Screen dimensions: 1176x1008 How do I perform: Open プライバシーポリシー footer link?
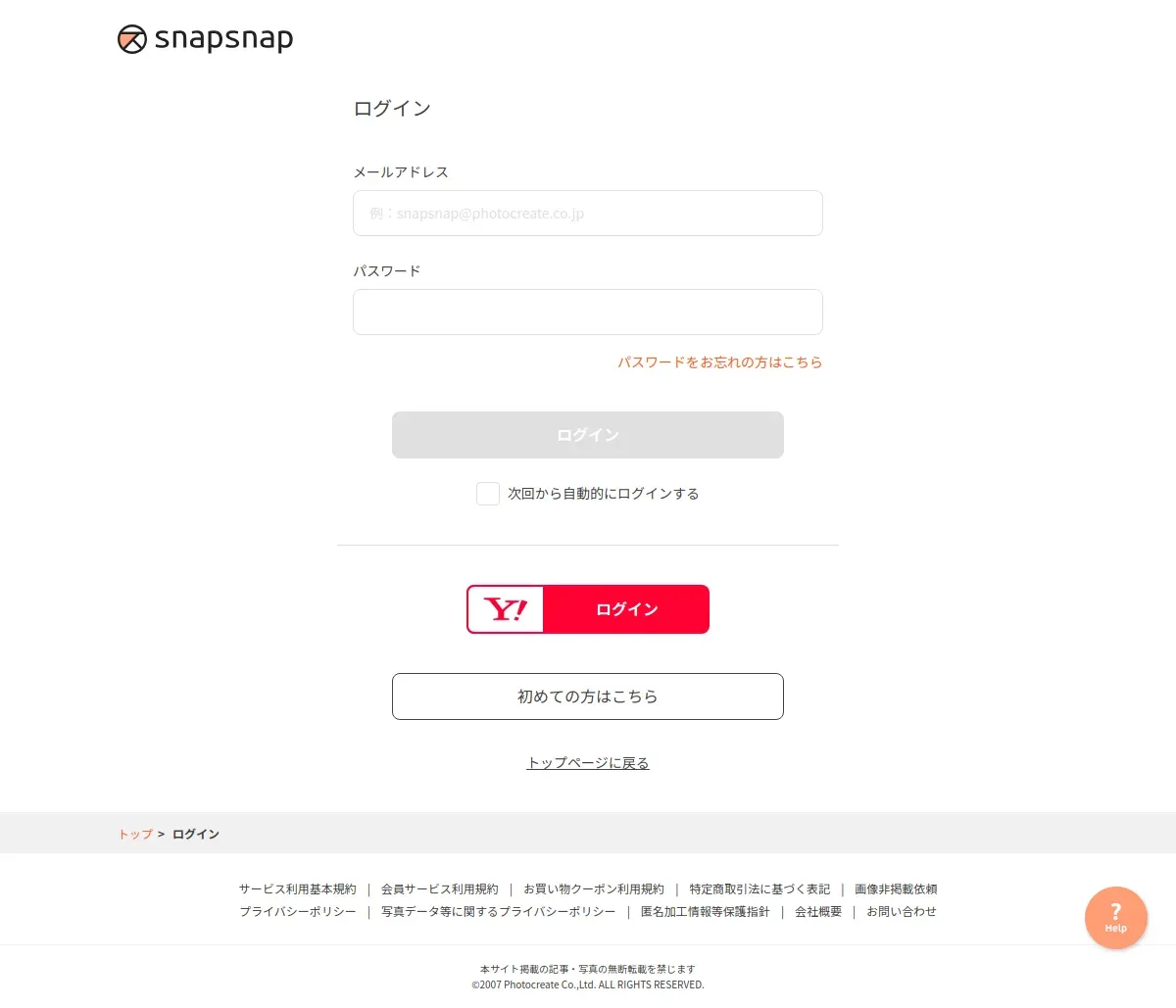pos(298,912)
